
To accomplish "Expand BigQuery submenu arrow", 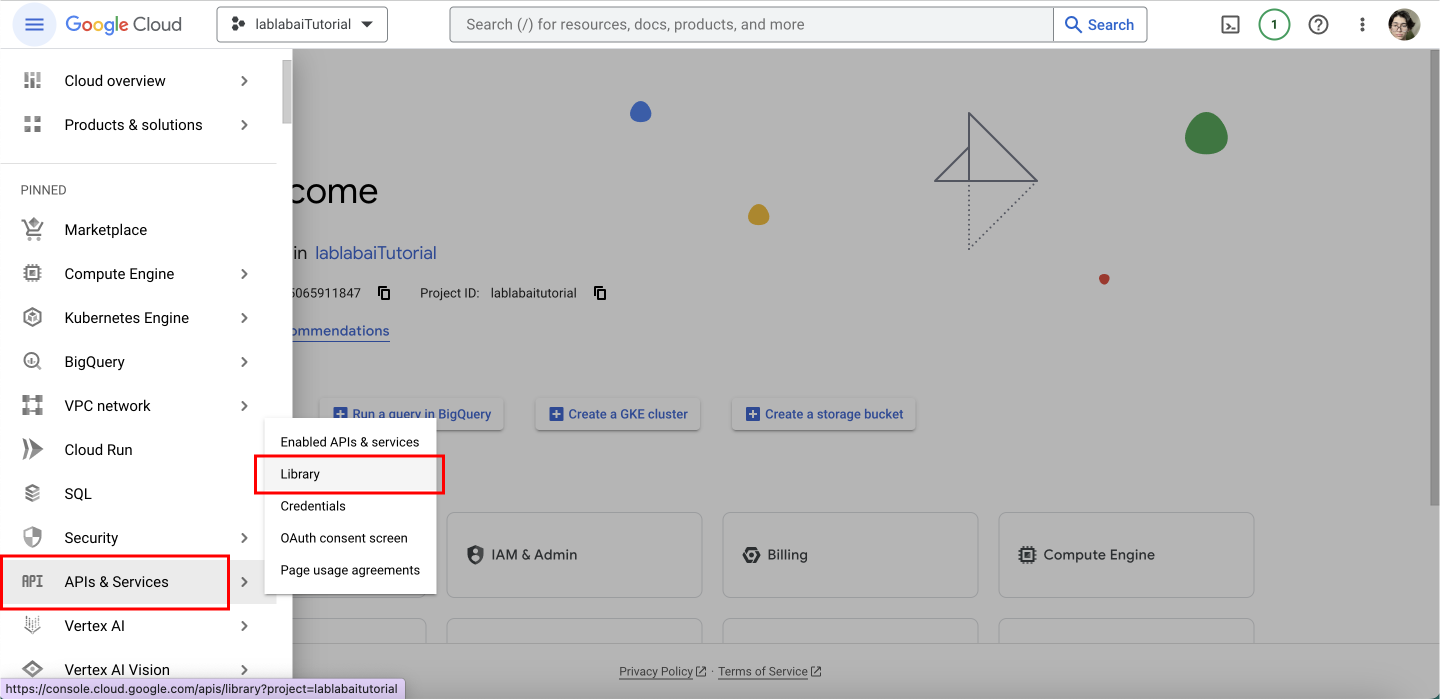I will pos(244,362).
